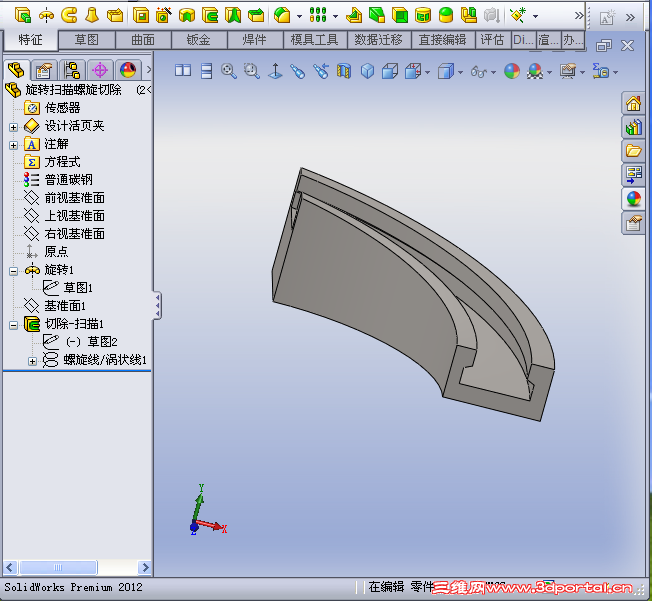Open the ConfigurationManager panel tab
This screenshot has width=652, height=601.
coord(72,70)
